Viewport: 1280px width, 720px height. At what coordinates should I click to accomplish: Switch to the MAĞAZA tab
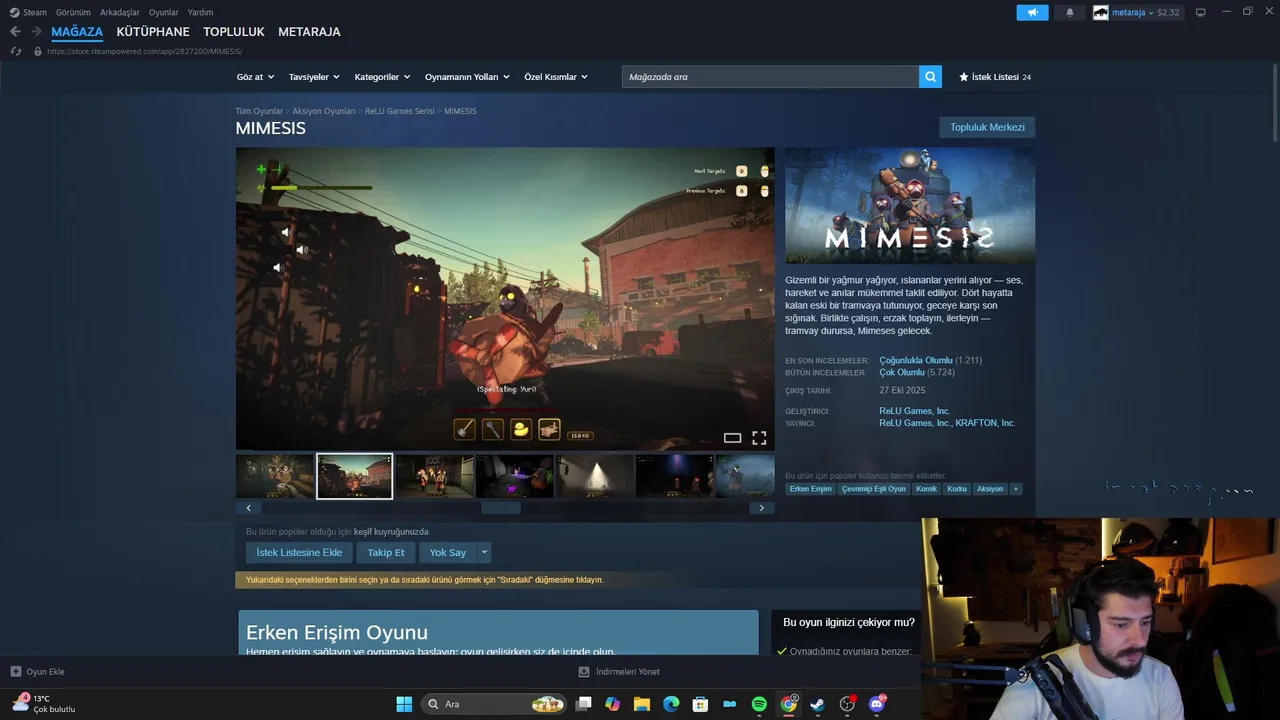77,32
